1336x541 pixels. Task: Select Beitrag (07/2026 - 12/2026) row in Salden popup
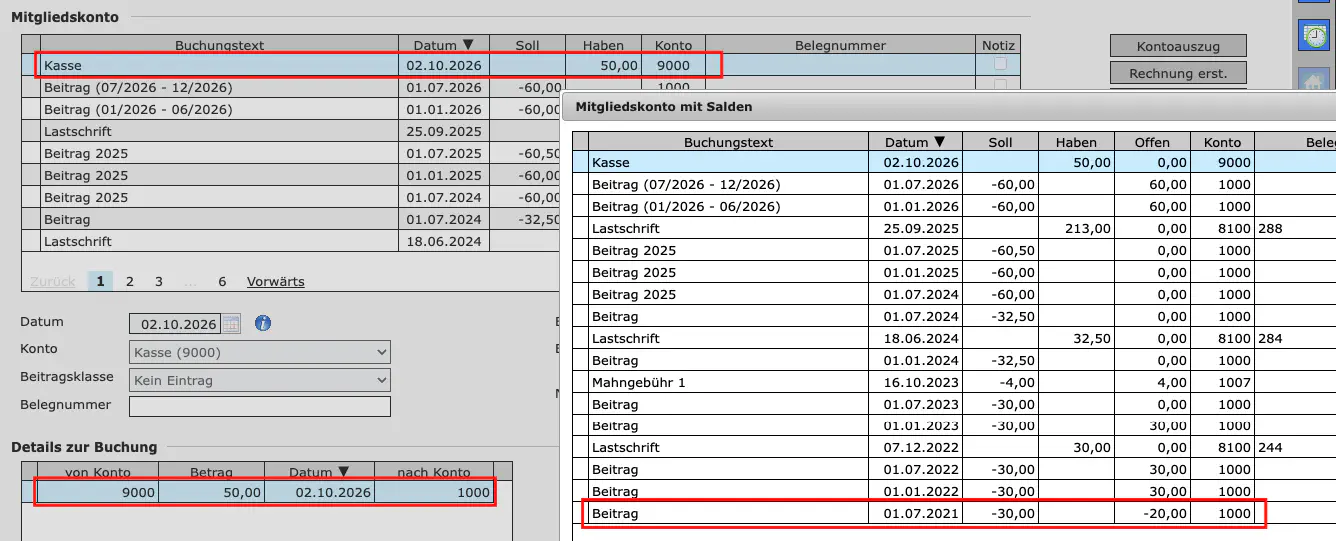click(953, 184)
